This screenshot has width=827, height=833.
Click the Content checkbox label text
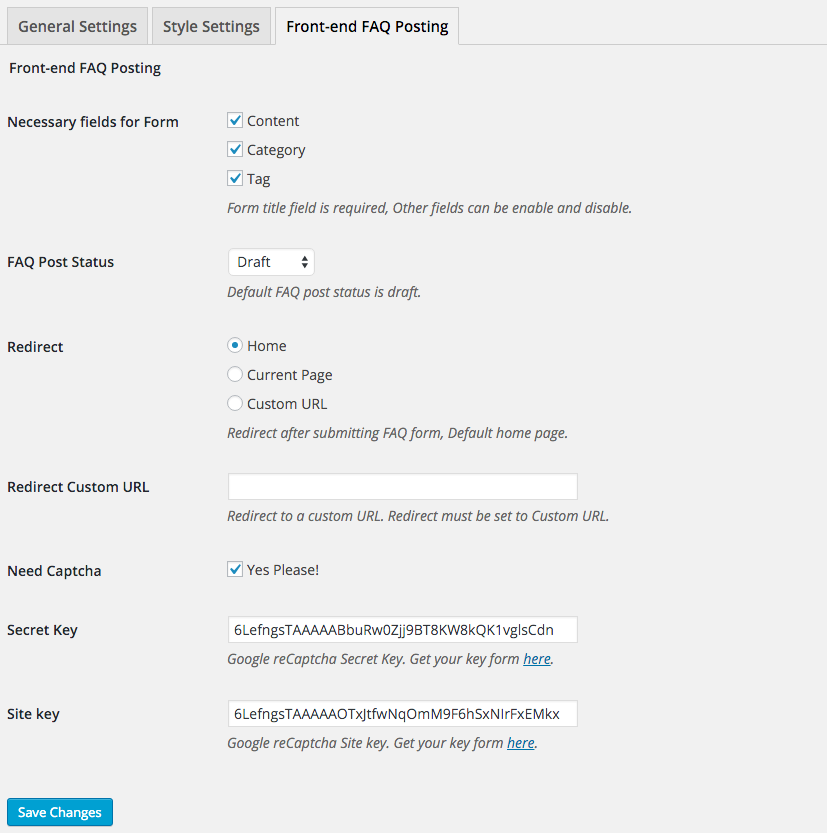point(273,121)
